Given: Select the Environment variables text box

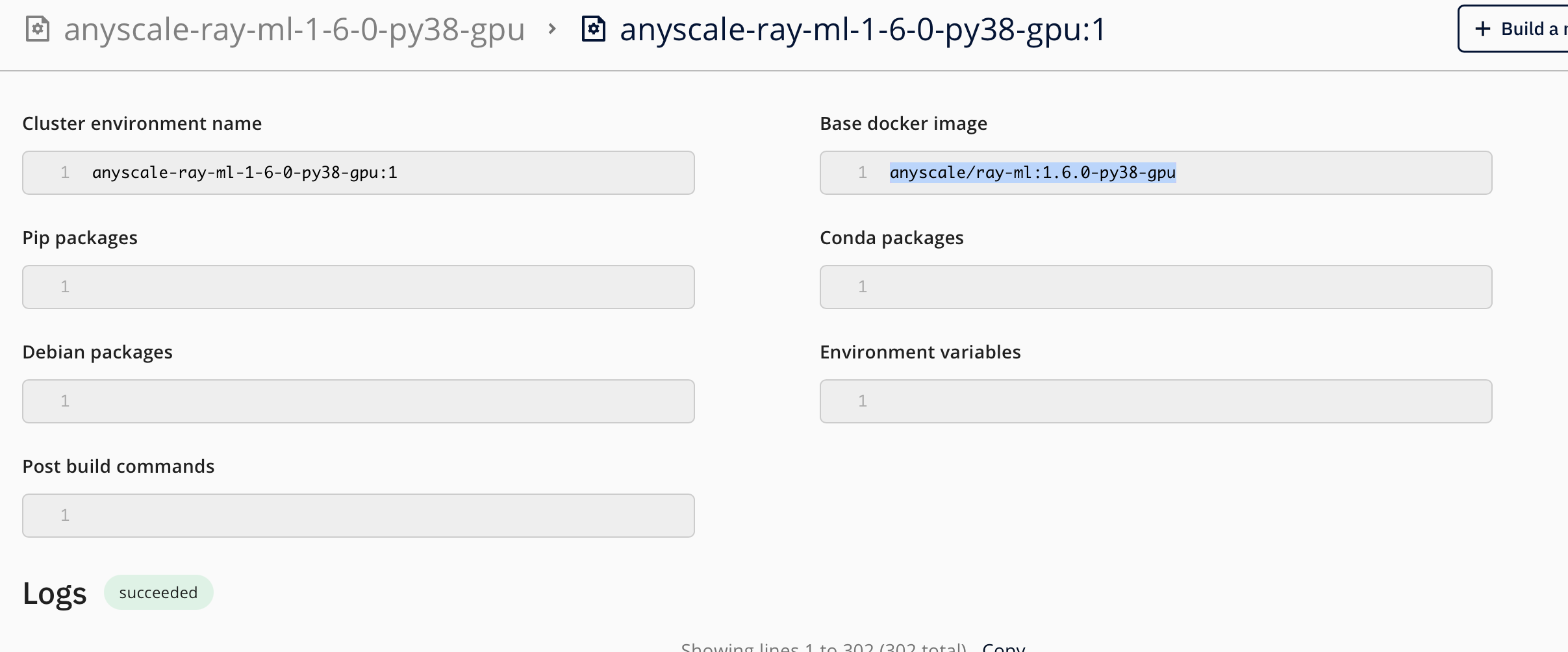Looking at the screenshot, I should (x=1156, y=401).
